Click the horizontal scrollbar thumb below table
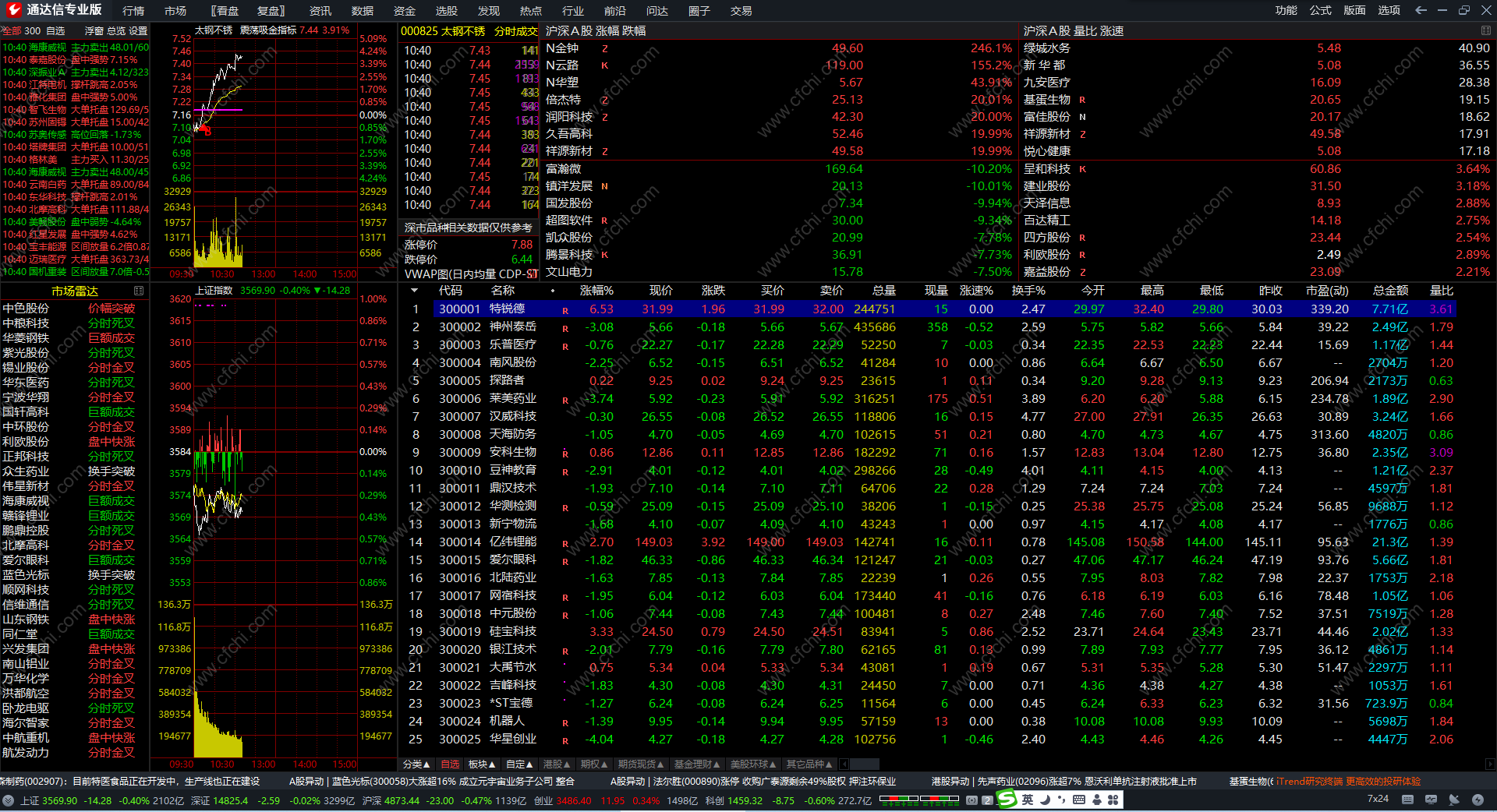The width and height of the screenshot is (1497, 812). pyautogui.click(x=865, y=764)
